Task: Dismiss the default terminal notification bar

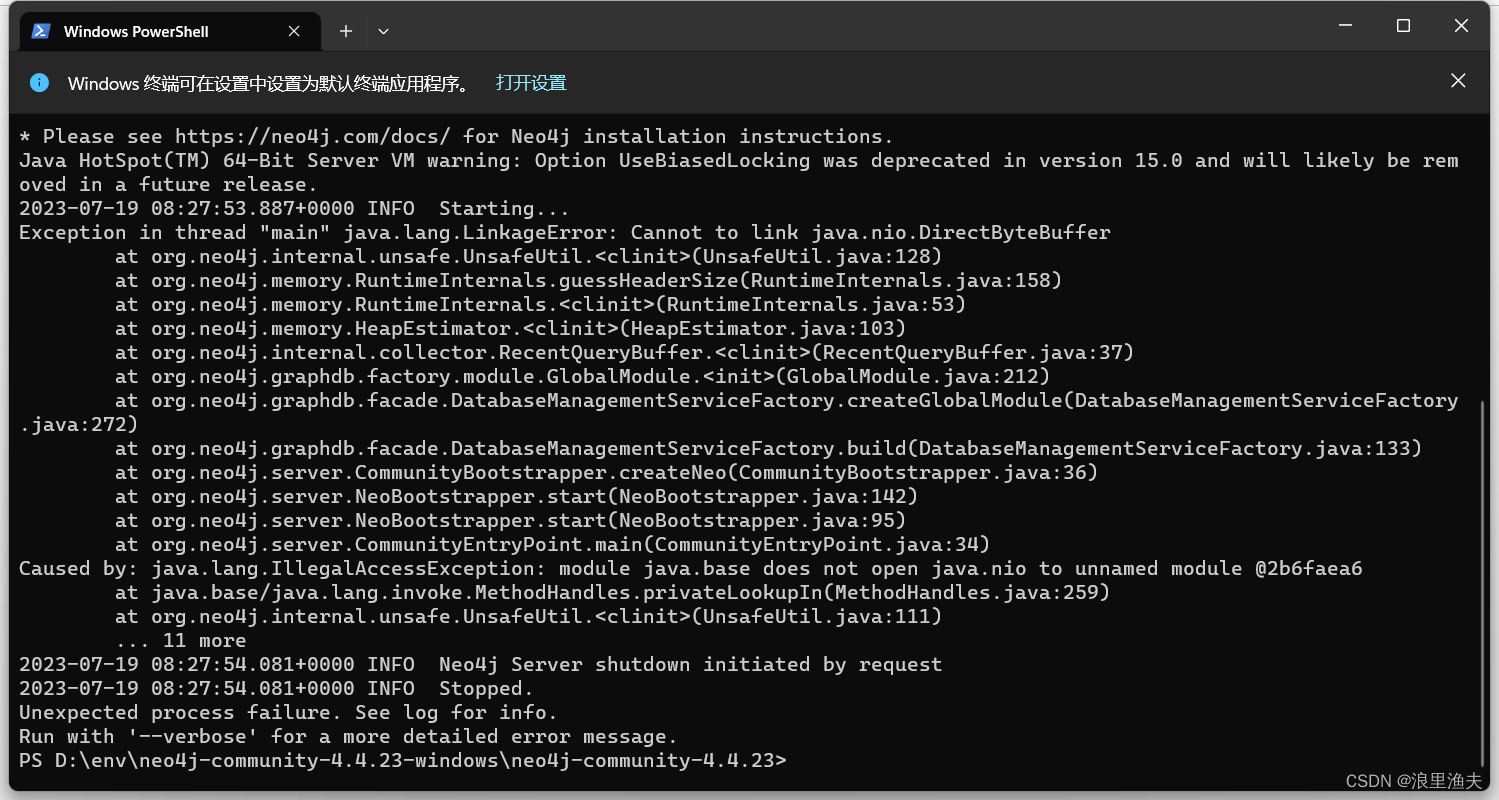Action: coord(1458,81)
